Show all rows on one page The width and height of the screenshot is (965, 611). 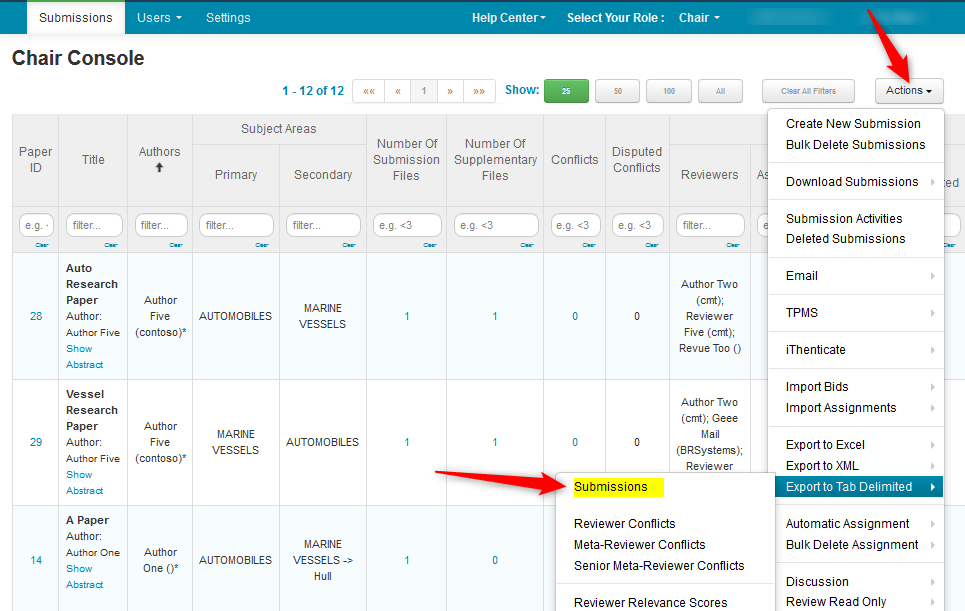point(720,91)
